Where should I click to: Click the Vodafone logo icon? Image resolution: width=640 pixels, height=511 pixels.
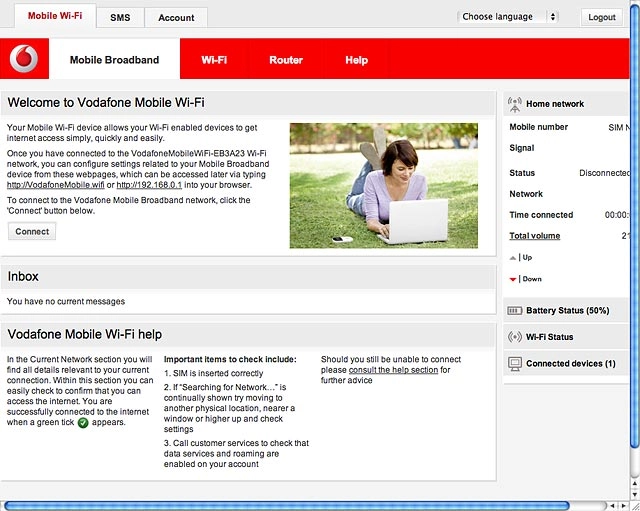pos(24,59)
